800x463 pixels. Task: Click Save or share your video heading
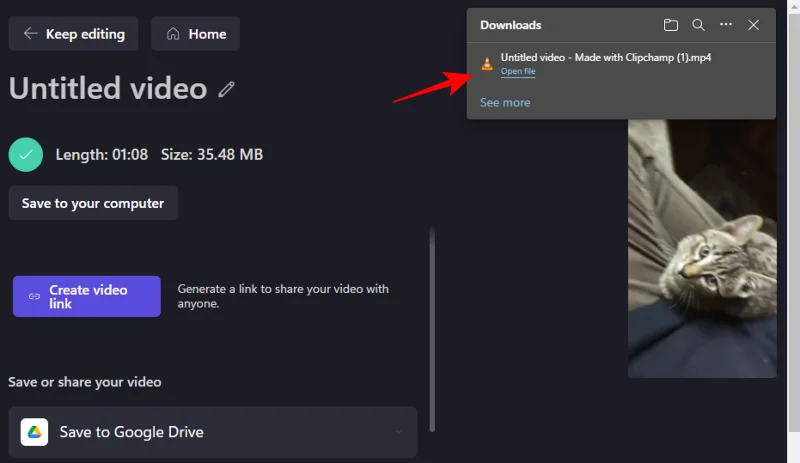[x=85, y=382]
